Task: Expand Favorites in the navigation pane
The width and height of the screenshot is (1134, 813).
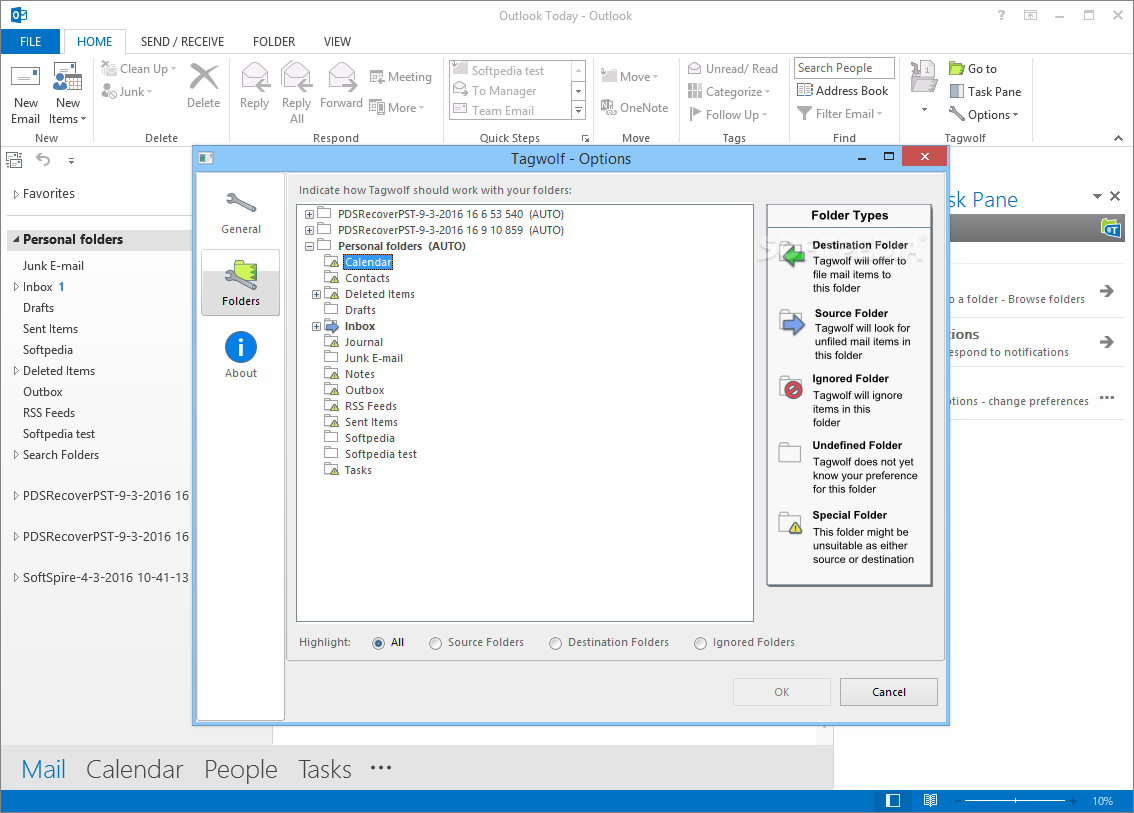Action: coord(16,194)
